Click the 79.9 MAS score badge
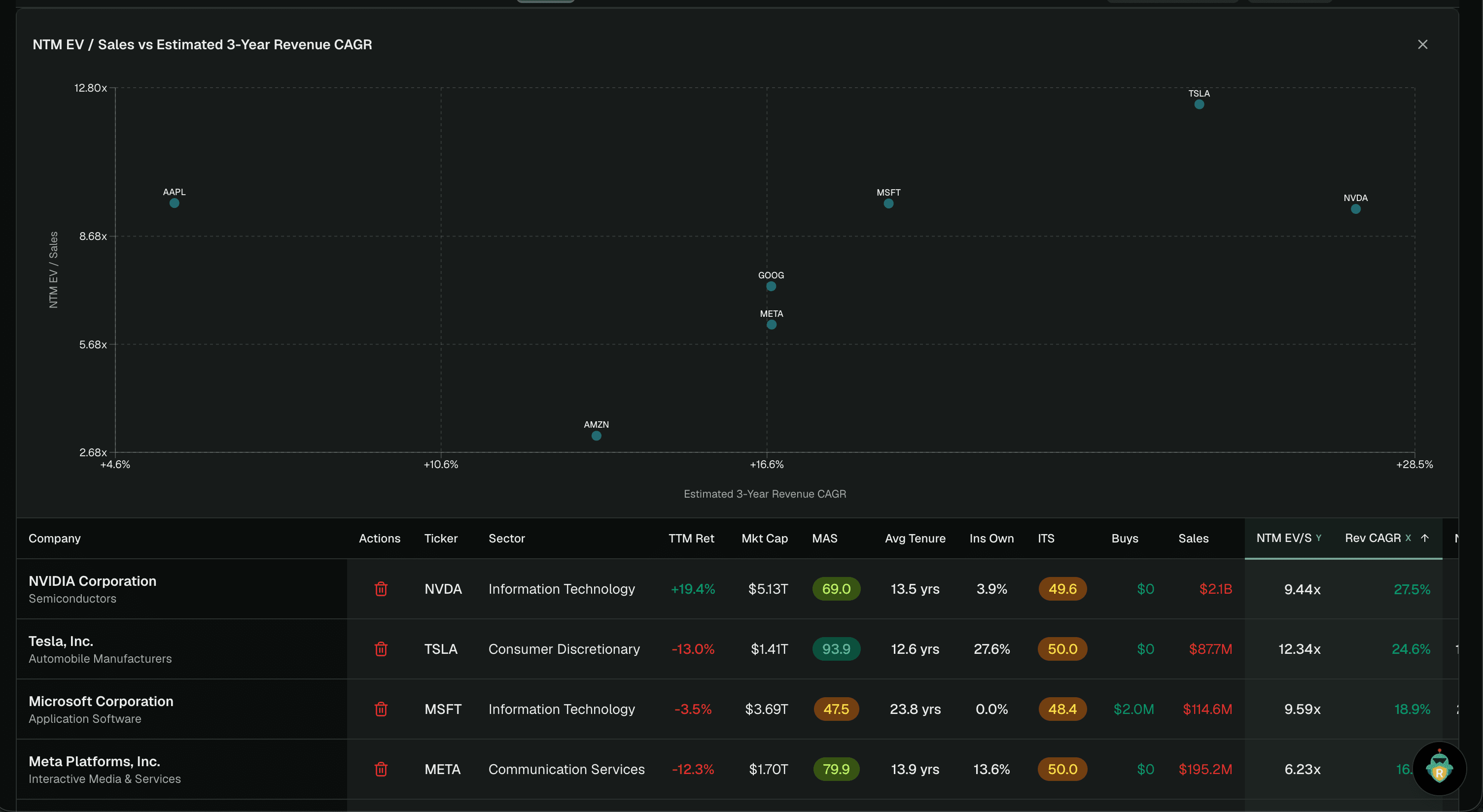This screenshot has width=1483, height=812. pos(836,769)
